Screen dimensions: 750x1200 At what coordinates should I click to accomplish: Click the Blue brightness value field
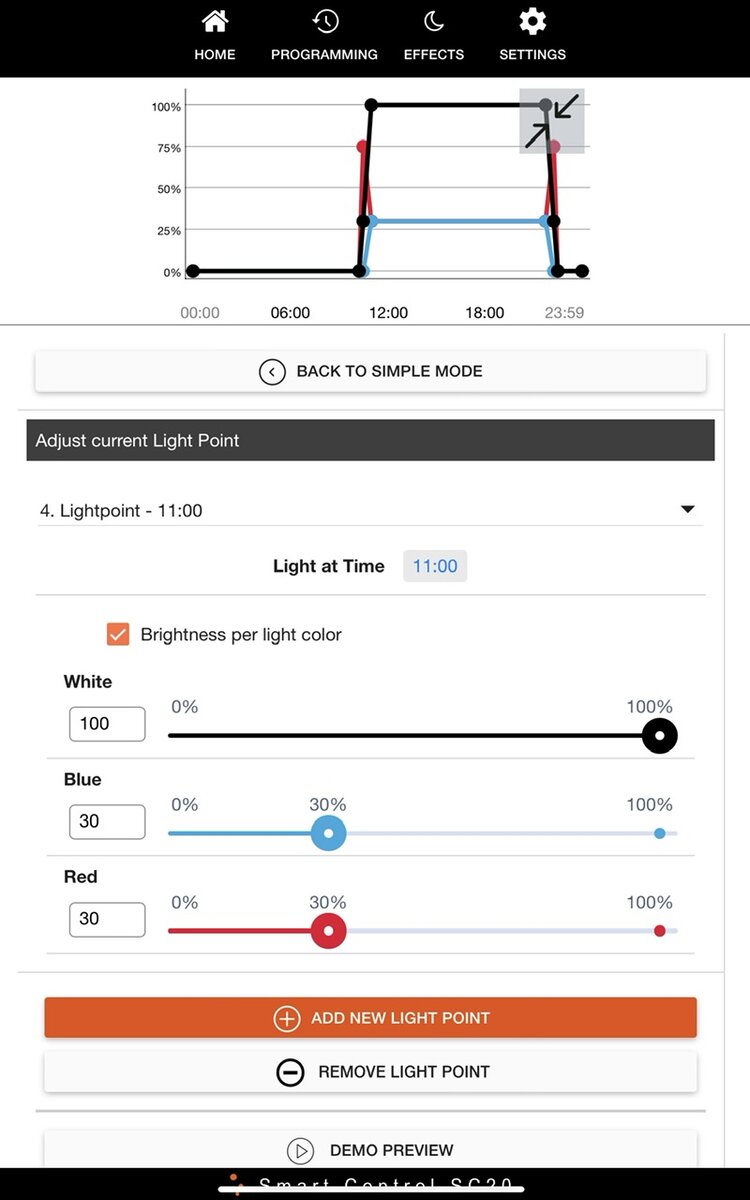[x=107, y=822]
